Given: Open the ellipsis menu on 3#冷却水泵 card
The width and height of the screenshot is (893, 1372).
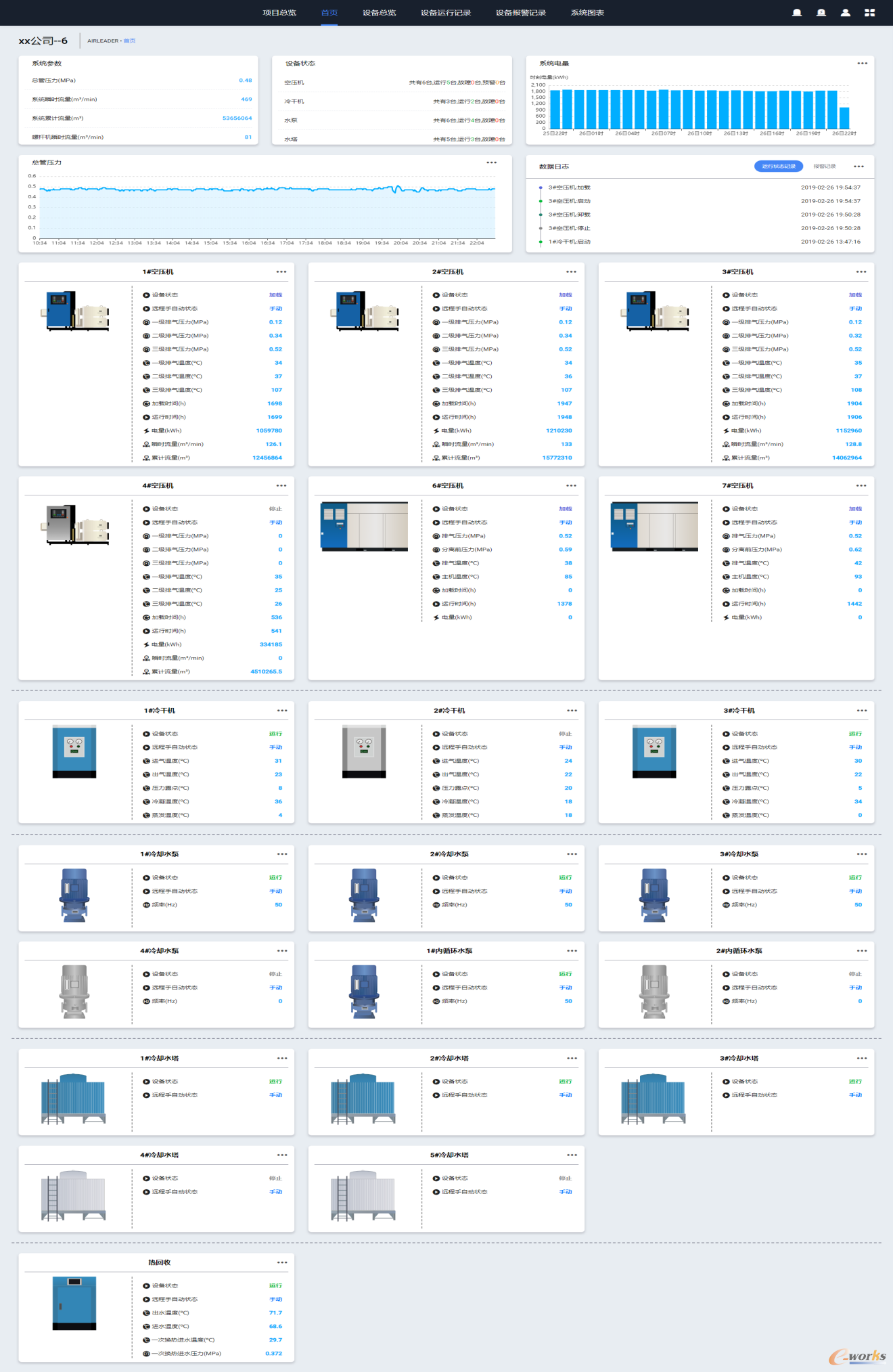Looking at the screenshot, I should click(862, 854).
